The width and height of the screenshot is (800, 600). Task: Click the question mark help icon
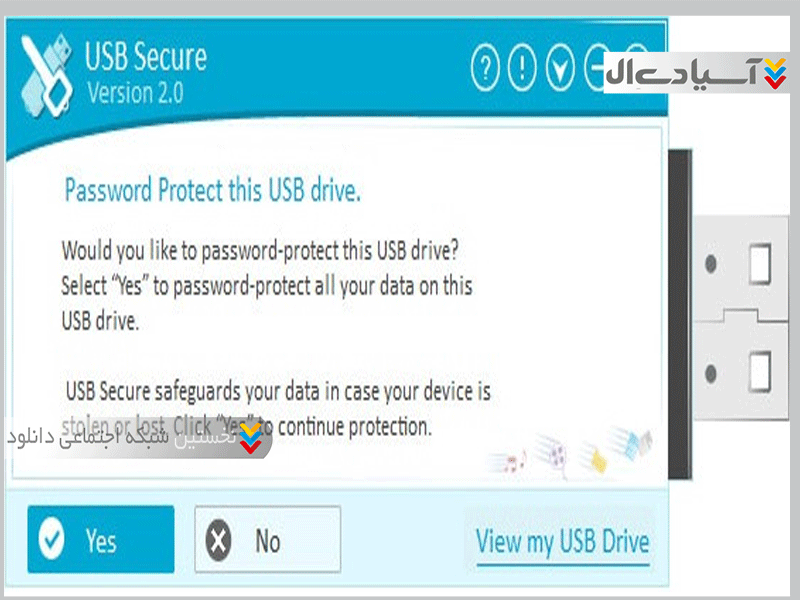coord(485,68)
